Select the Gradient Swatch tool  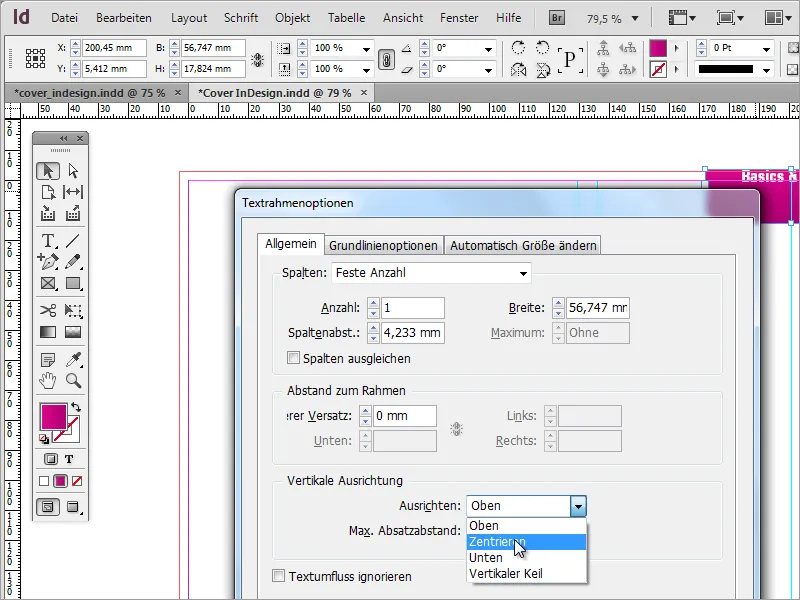coord(48,332)
